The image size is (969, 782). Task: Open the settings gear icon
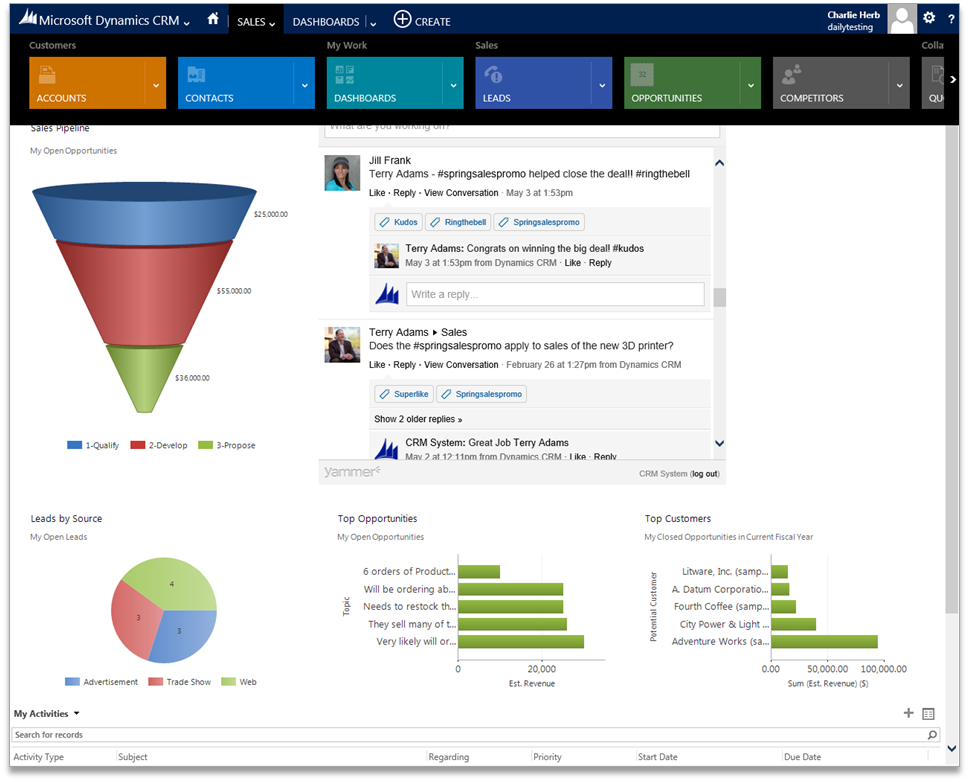click(x=929, y=18)
